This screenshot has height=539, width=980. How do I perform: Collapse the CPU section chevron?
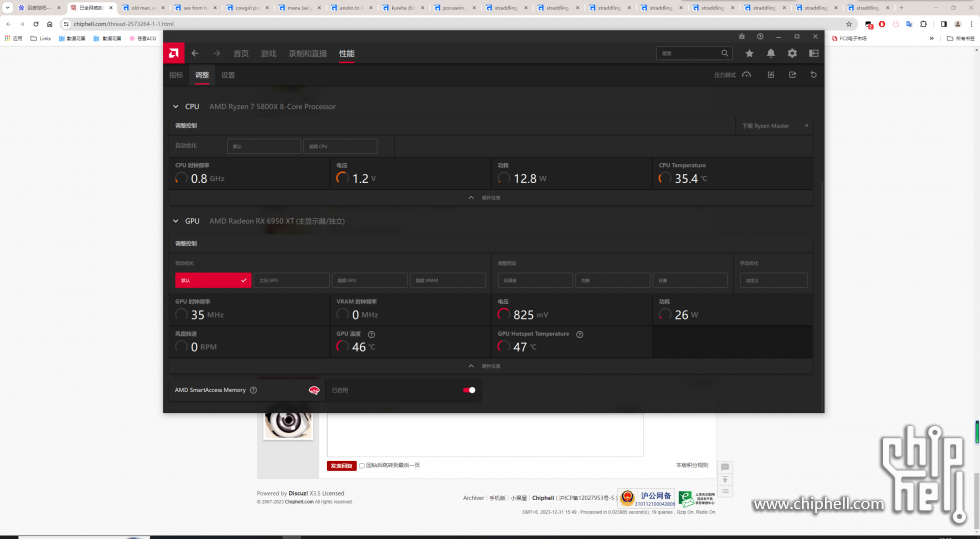tap(176, 106)
